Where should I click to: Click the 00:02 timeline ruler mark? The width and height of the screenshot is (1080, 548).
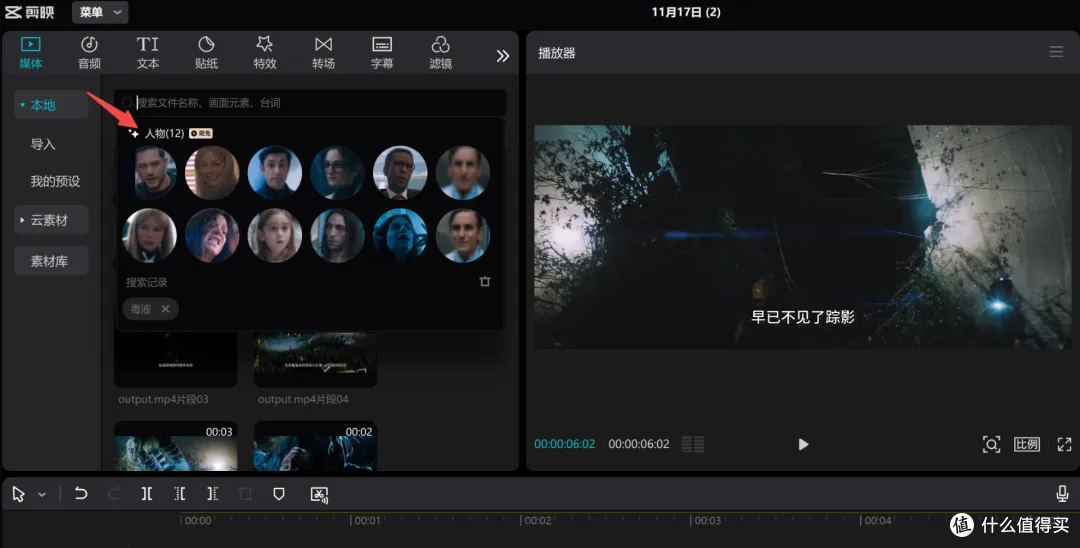click(x=538, y=520)
